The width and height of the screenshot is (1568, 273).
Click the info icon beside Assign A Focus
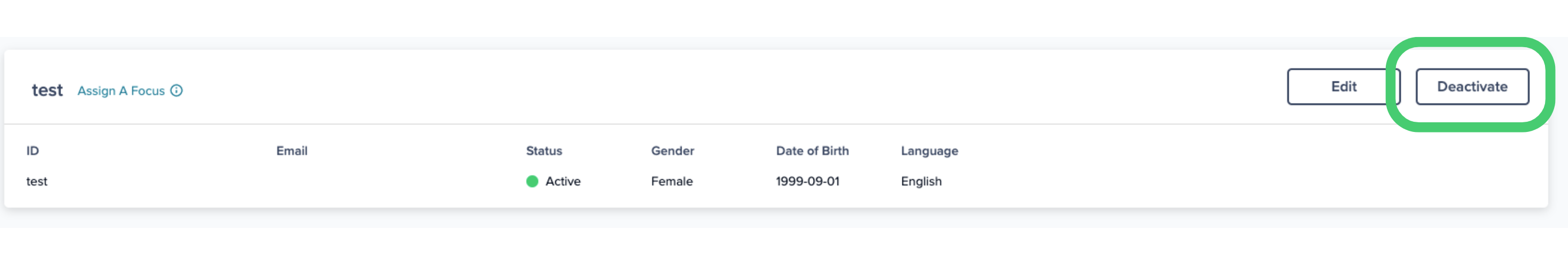[x=176, y=91]
